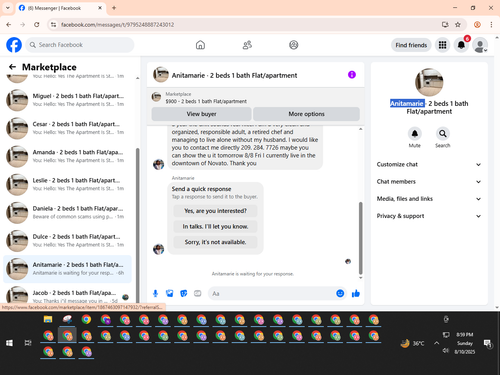Open File Explorer from the taskbar
Image resolution: width=500 pixels, height=375 pixels.
tap(48, 320)
